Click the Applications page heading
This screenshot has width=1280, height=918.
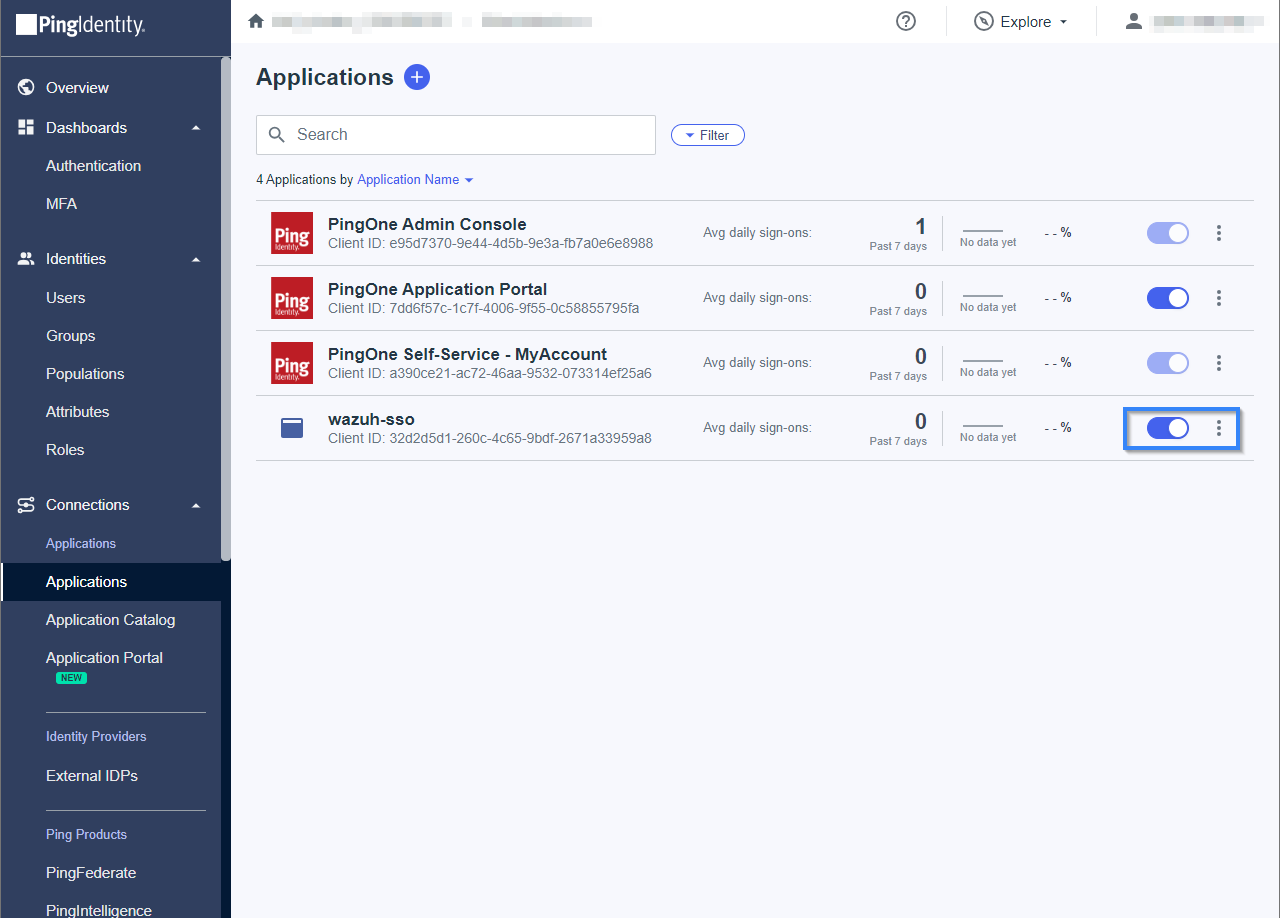pyautogui.click(x=325, y=77)
